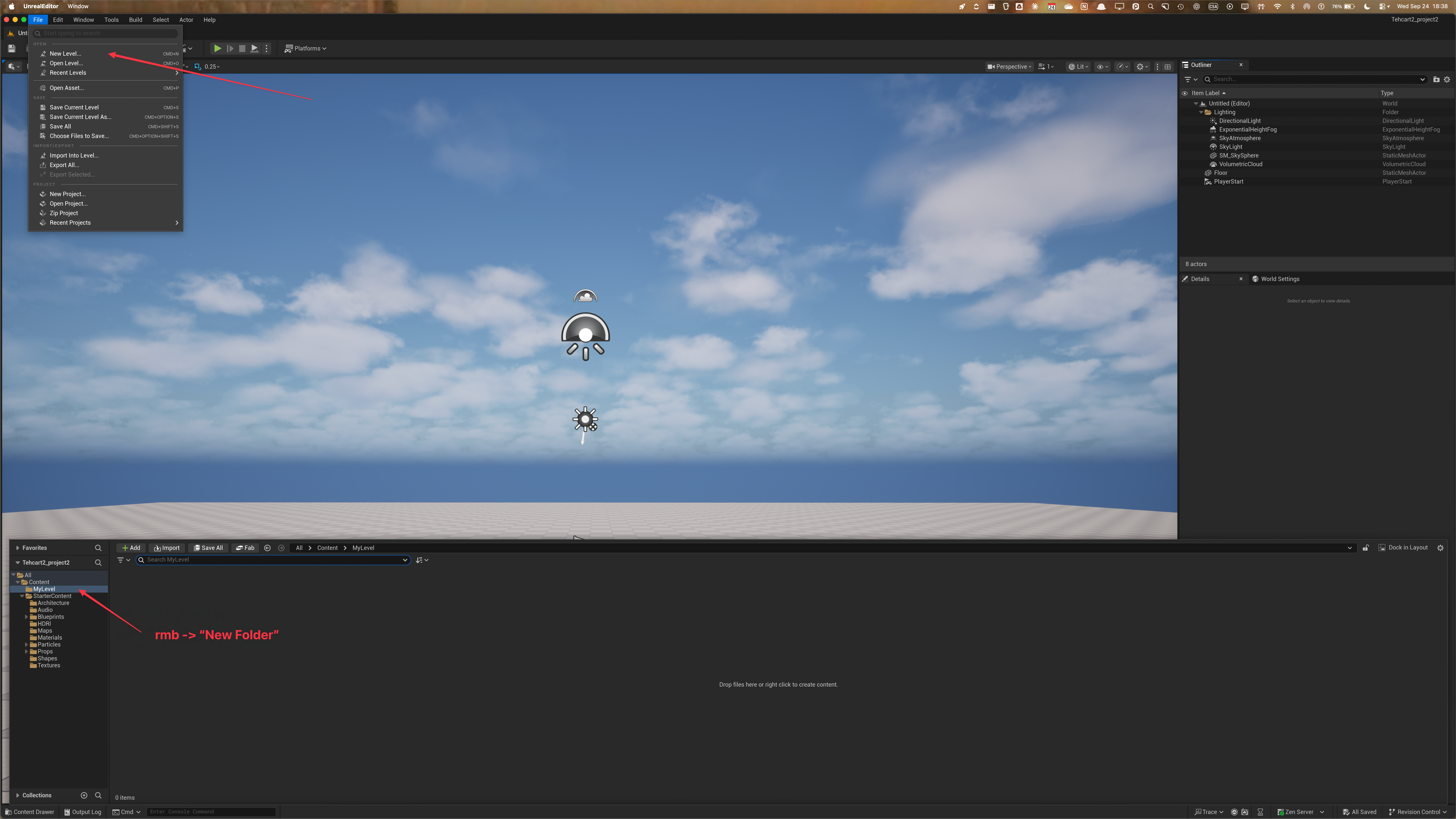Go back in Content Browser history
The width and height of the screenshot is (1456, 819).
[x=267, y=548]
